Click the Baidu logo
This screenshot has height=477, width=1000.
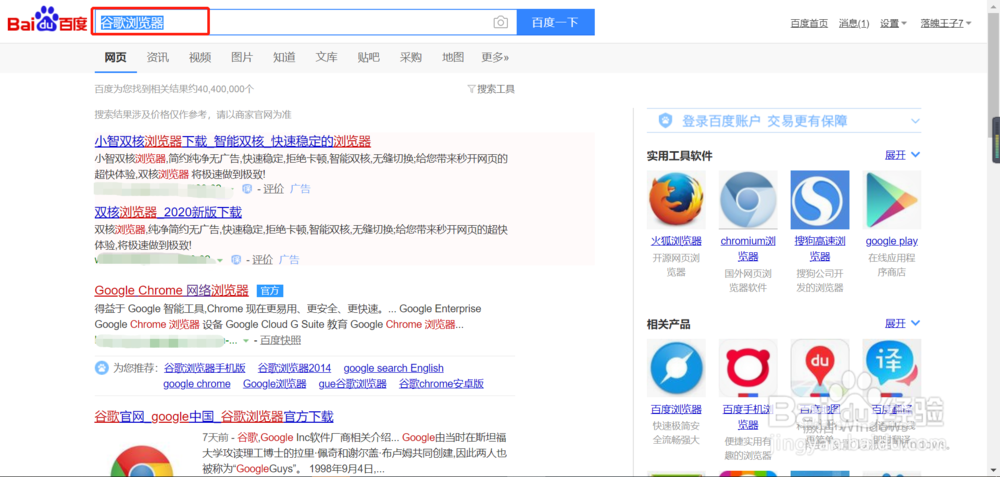47,21
